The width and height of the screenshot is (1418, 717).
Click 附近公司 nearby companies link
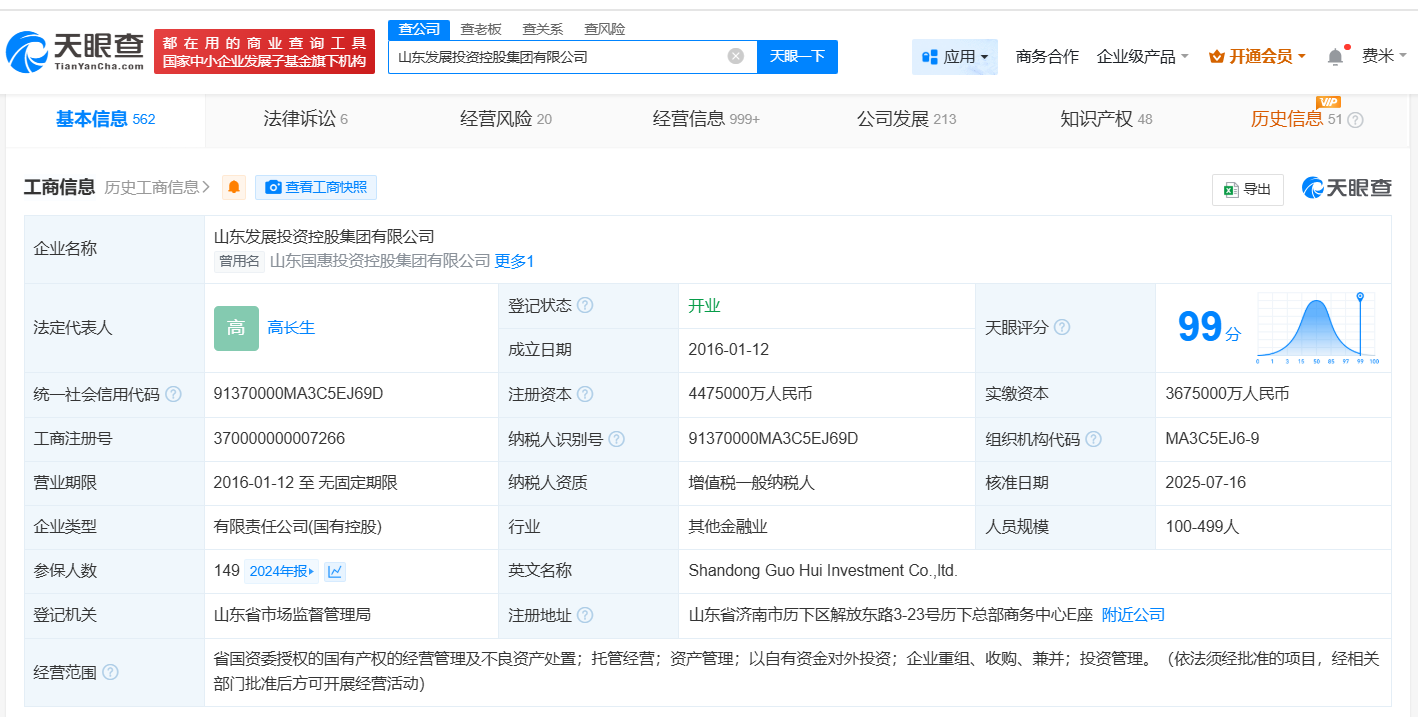point(1133,615)
